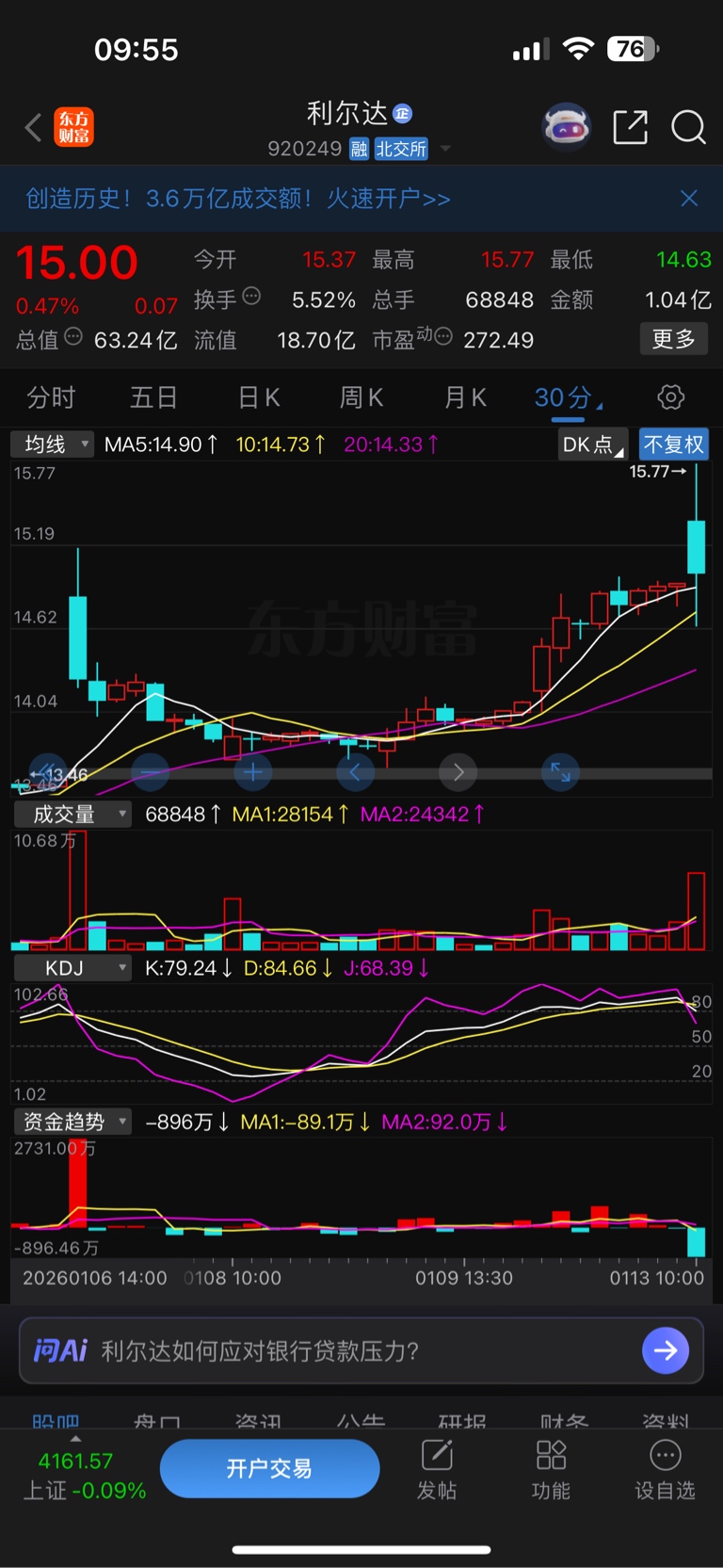Open the 创造历史 开户 banner link
Image resolution: width=723 pixels, height=1568 pixels.
click(238, 198)
